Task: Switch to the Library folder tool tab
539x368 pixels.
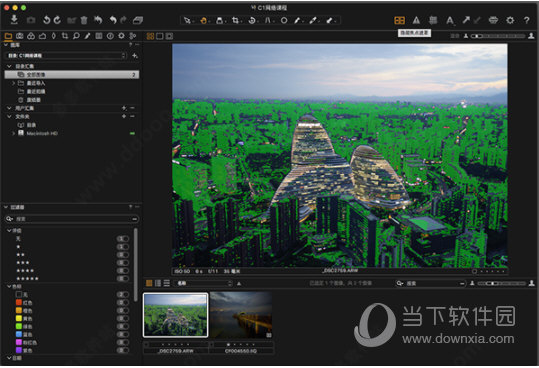Action: [8, 36]
